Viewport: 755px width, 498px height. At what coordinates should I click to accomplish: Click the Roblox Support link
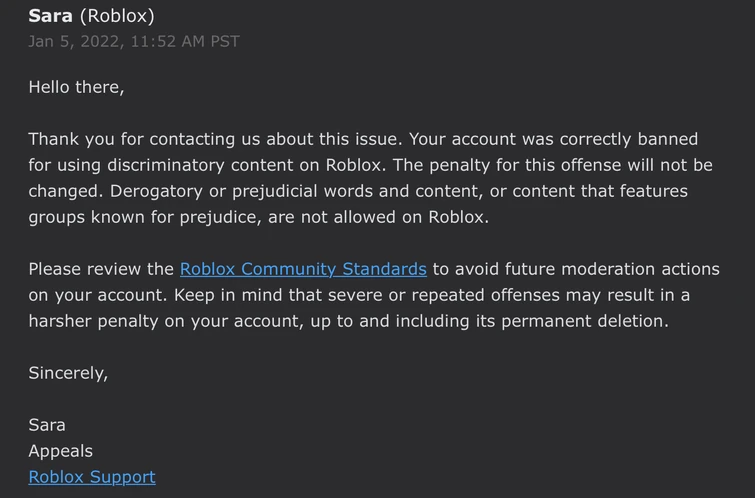92,477
